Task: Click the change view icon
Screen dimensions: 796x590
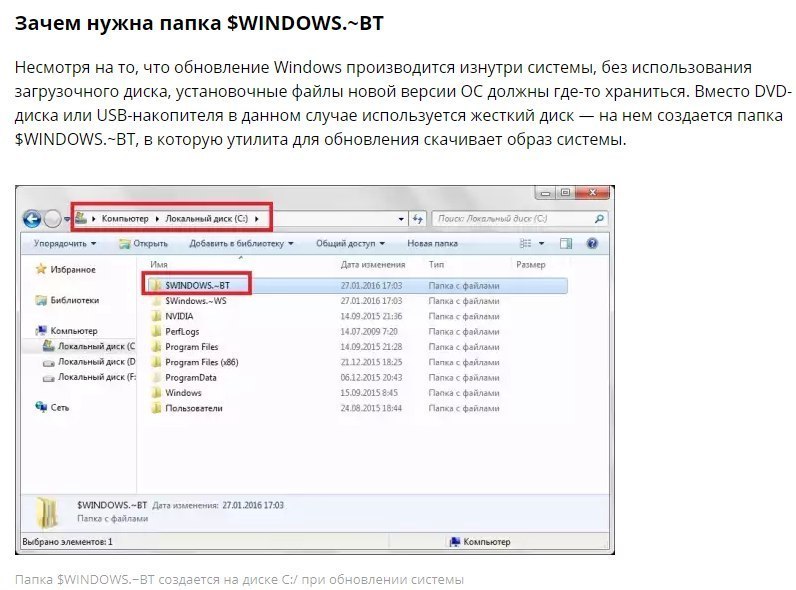Action: click(525, 244)
